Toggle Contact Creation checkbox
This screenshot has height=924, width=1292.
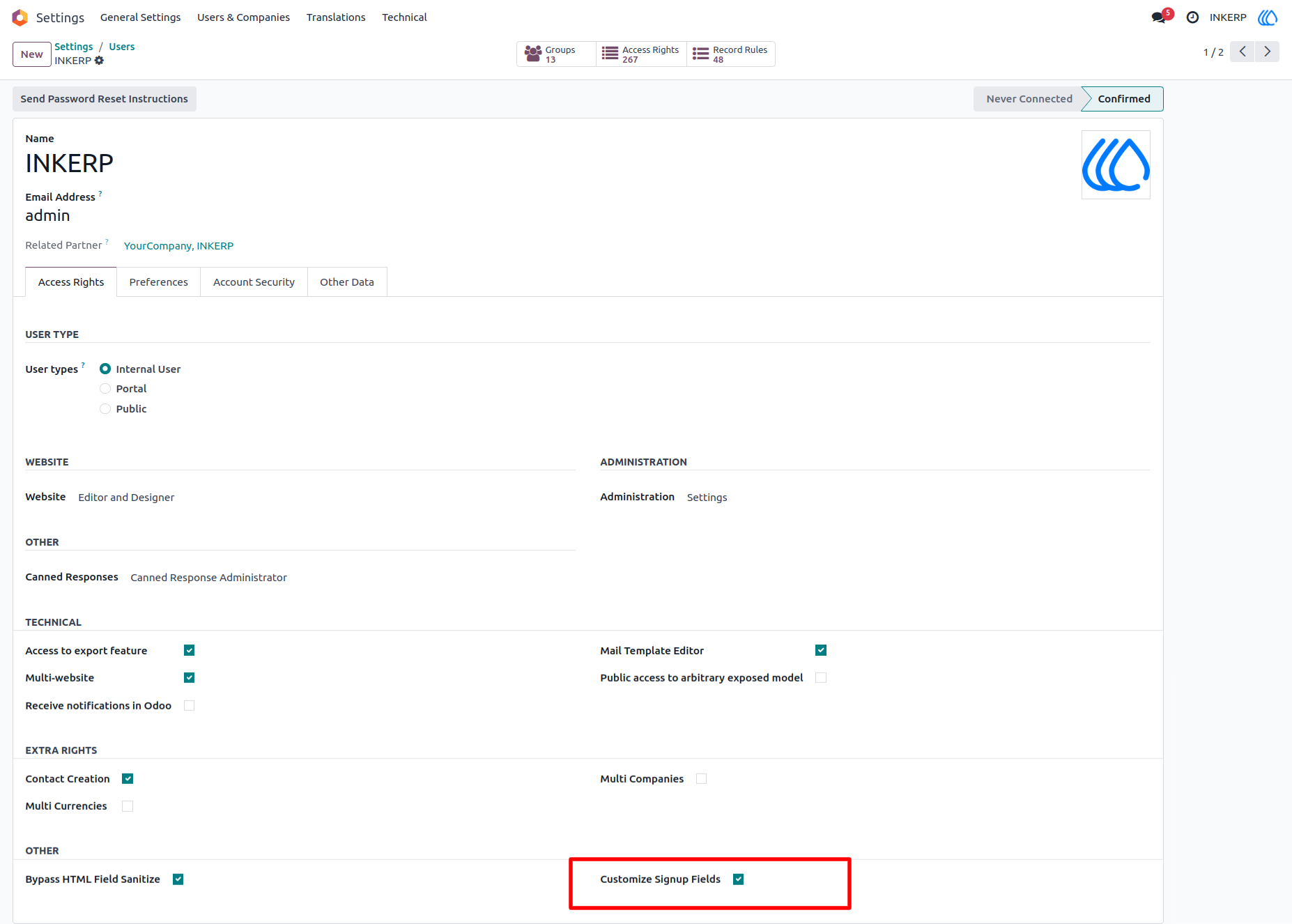point(128,778)
